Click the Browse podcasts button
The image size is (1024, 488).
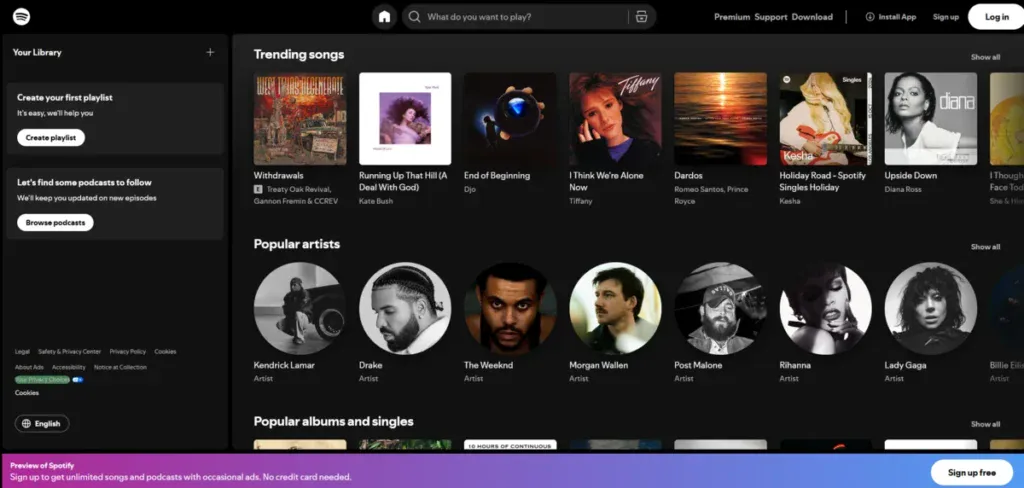click(x=56, y=223)
